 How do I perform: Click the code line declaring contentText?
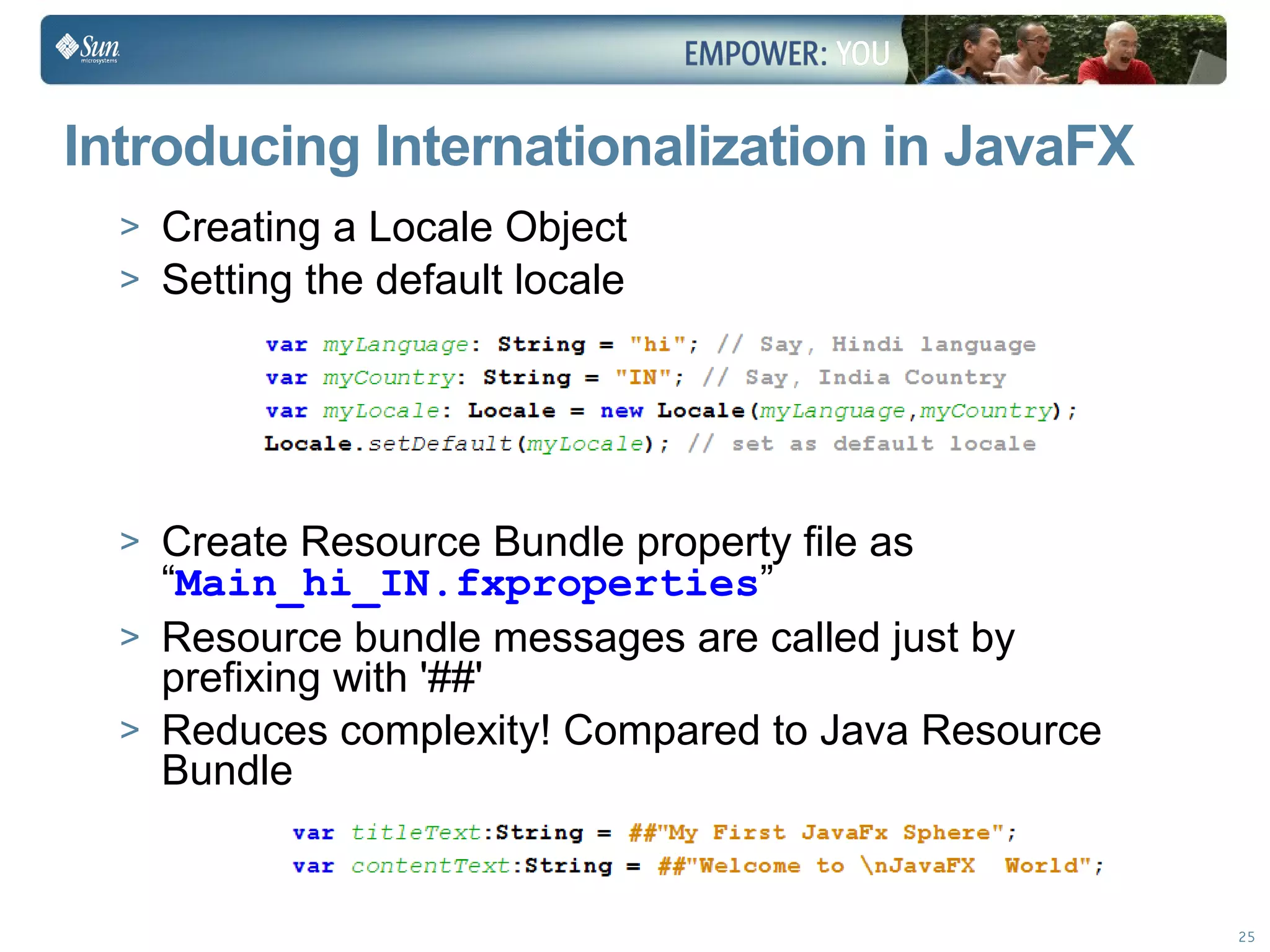(x=698, y=866)
